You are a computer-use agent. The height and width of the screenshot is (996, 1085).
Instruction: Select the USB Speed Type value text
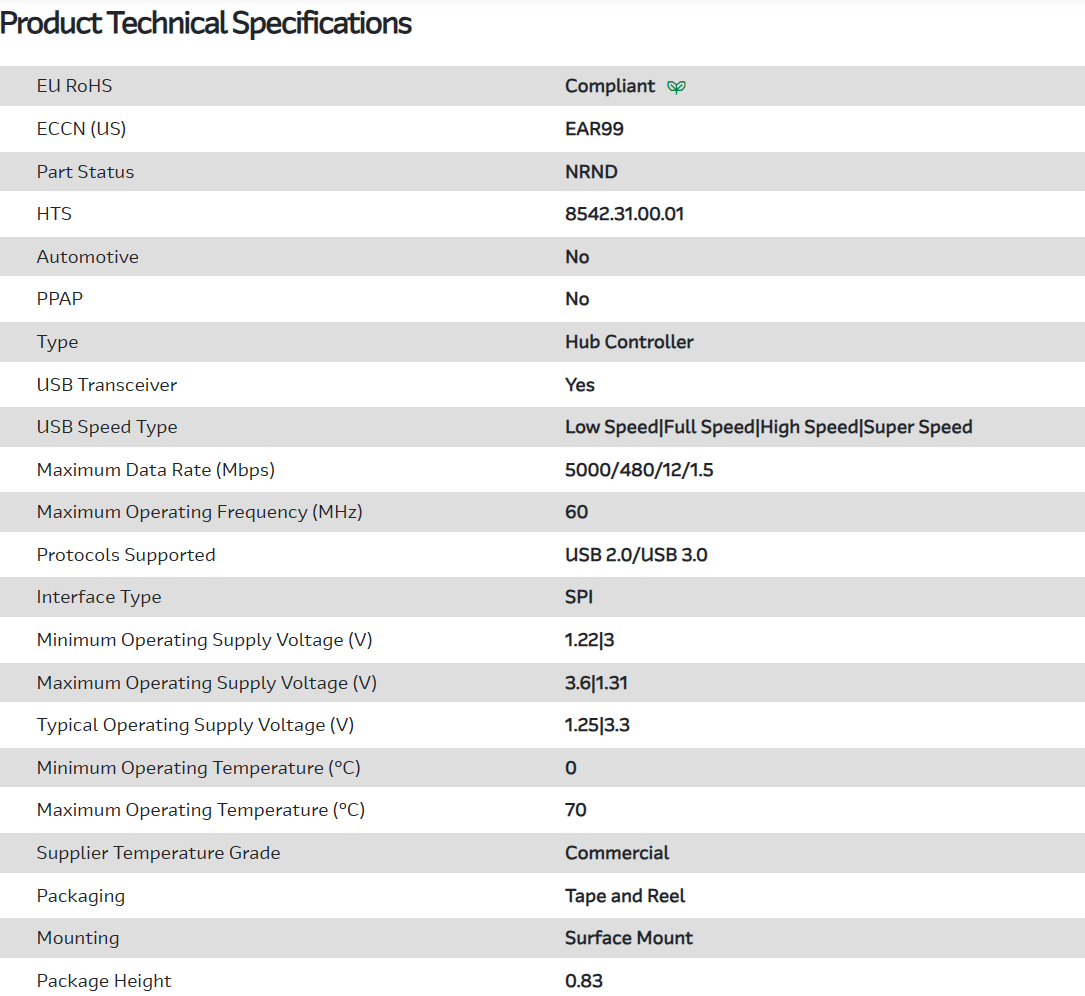pyautogui.click(x=768, y=427)
